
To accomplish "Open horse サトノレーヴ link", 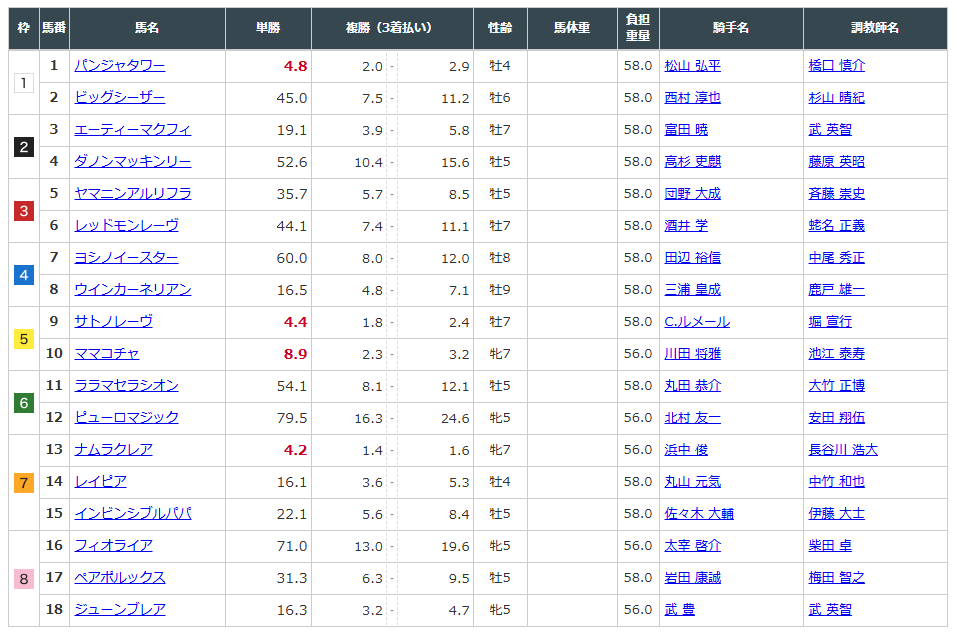I will 113,322.
